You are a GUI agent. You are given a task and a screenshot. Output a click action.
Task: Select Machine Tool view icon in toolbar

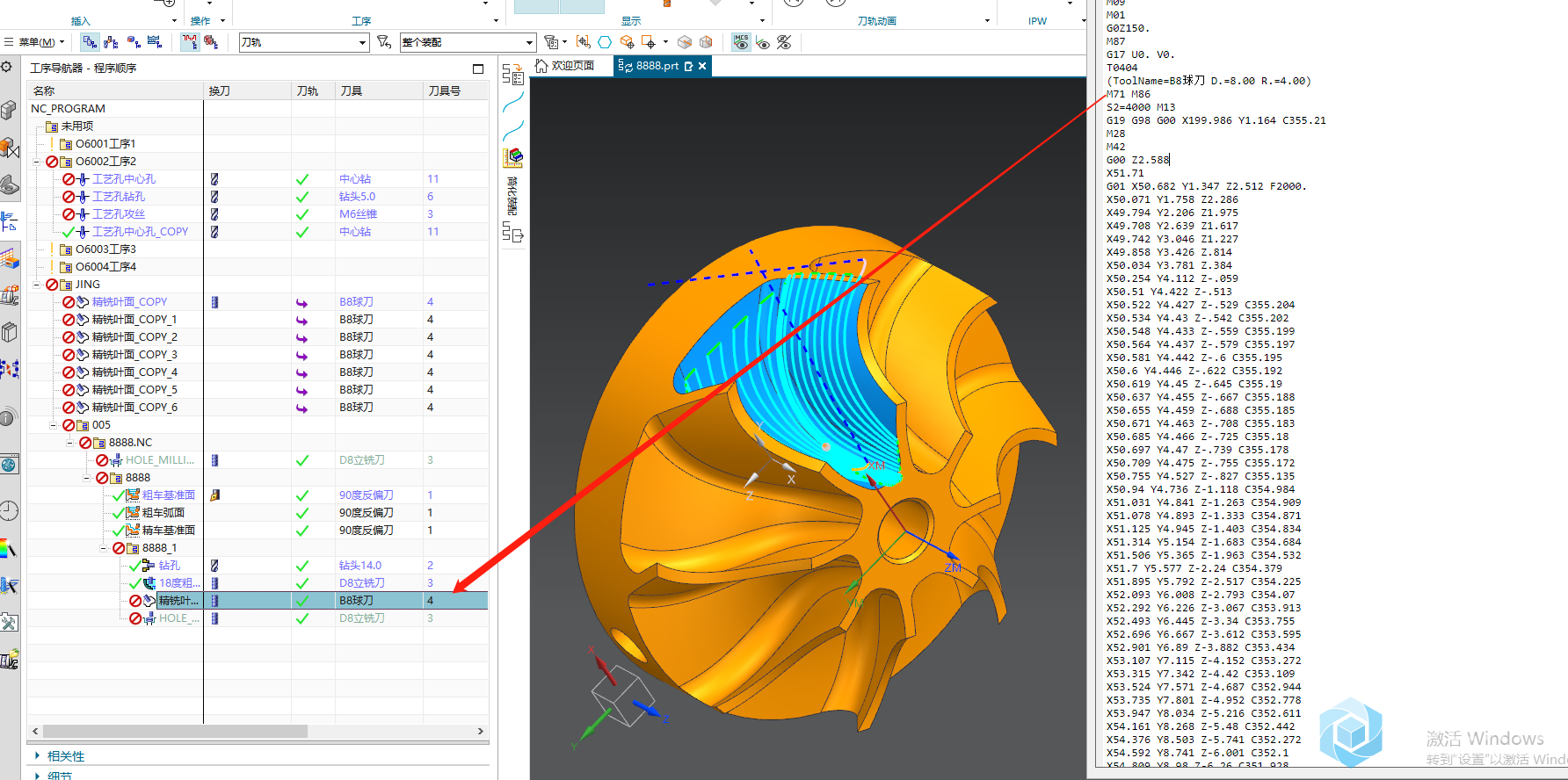tap(112, 42)
